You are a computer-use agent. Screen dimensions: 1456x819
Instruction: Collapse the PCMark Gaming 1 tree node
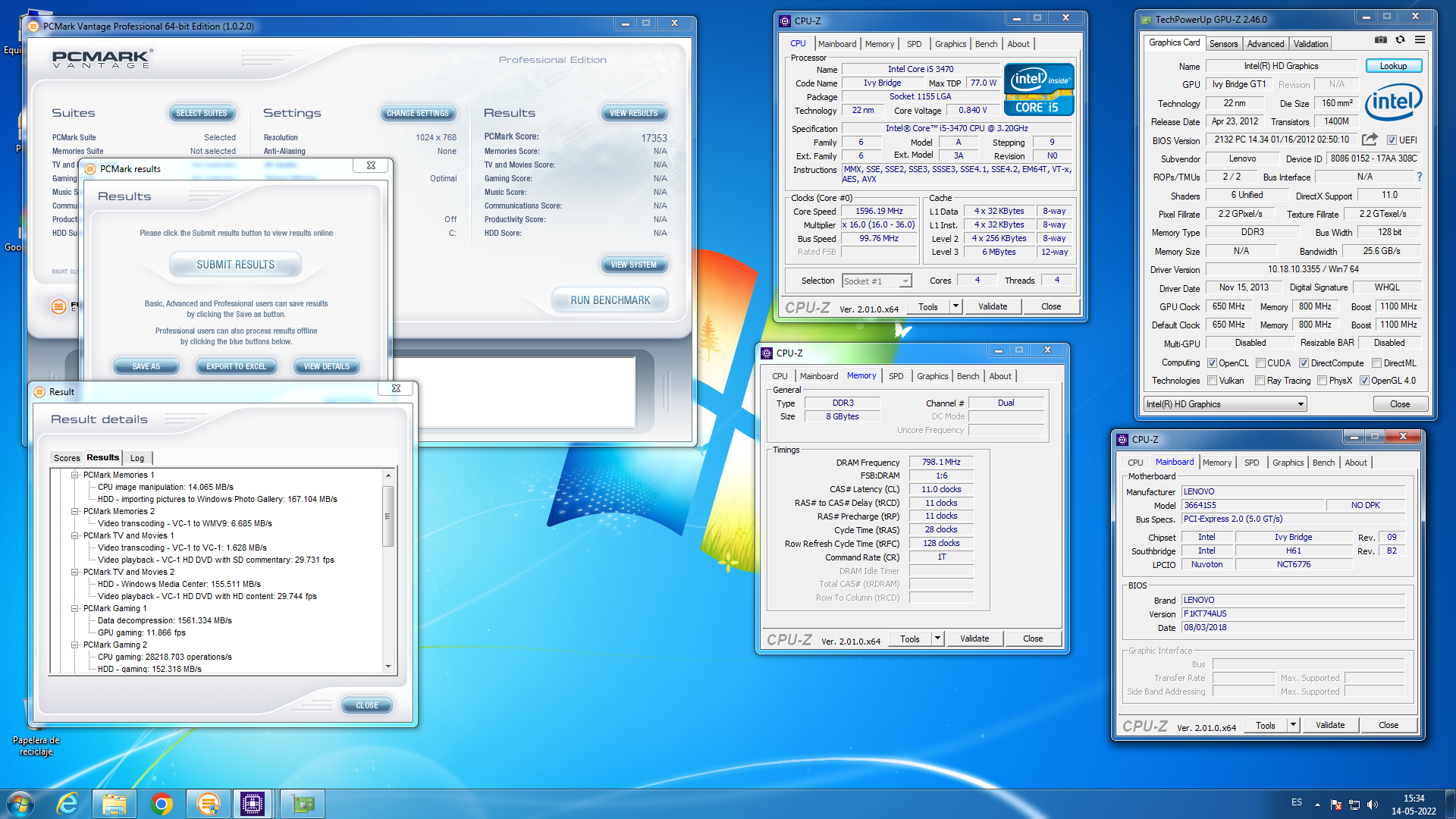[75, 608]
